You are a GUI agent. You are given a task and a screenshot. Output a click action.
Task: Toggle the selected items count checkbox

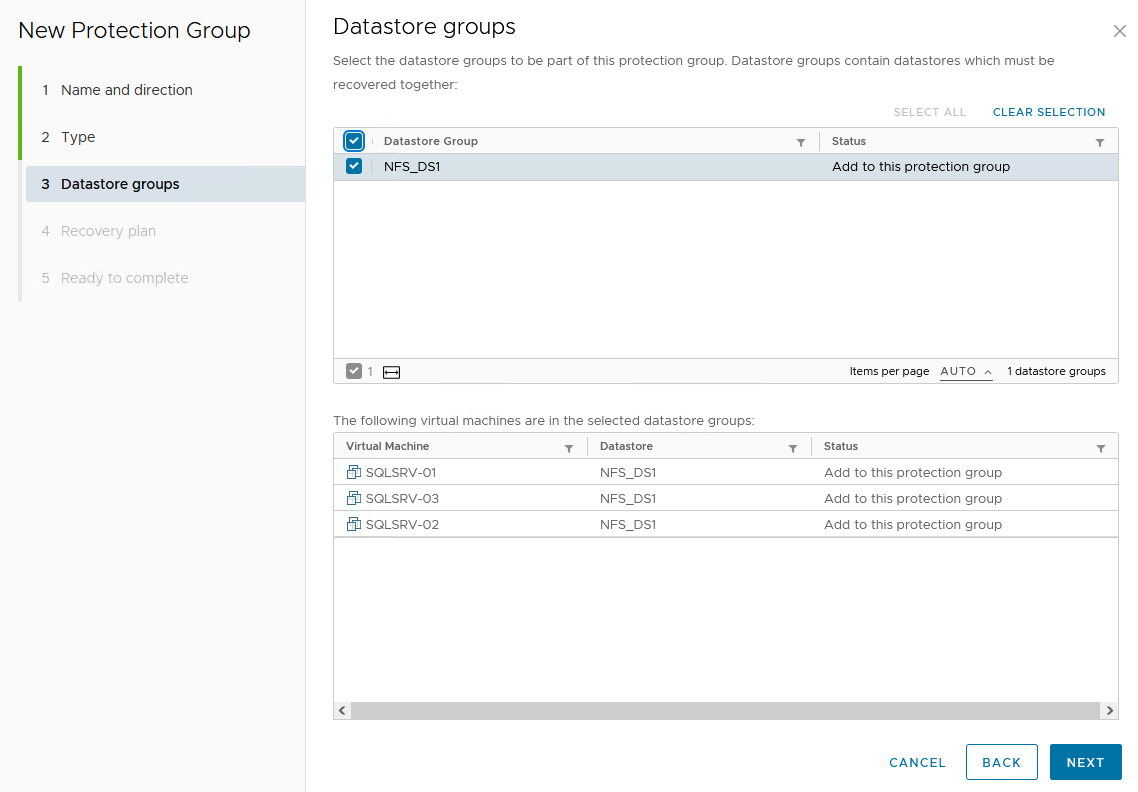354,371
